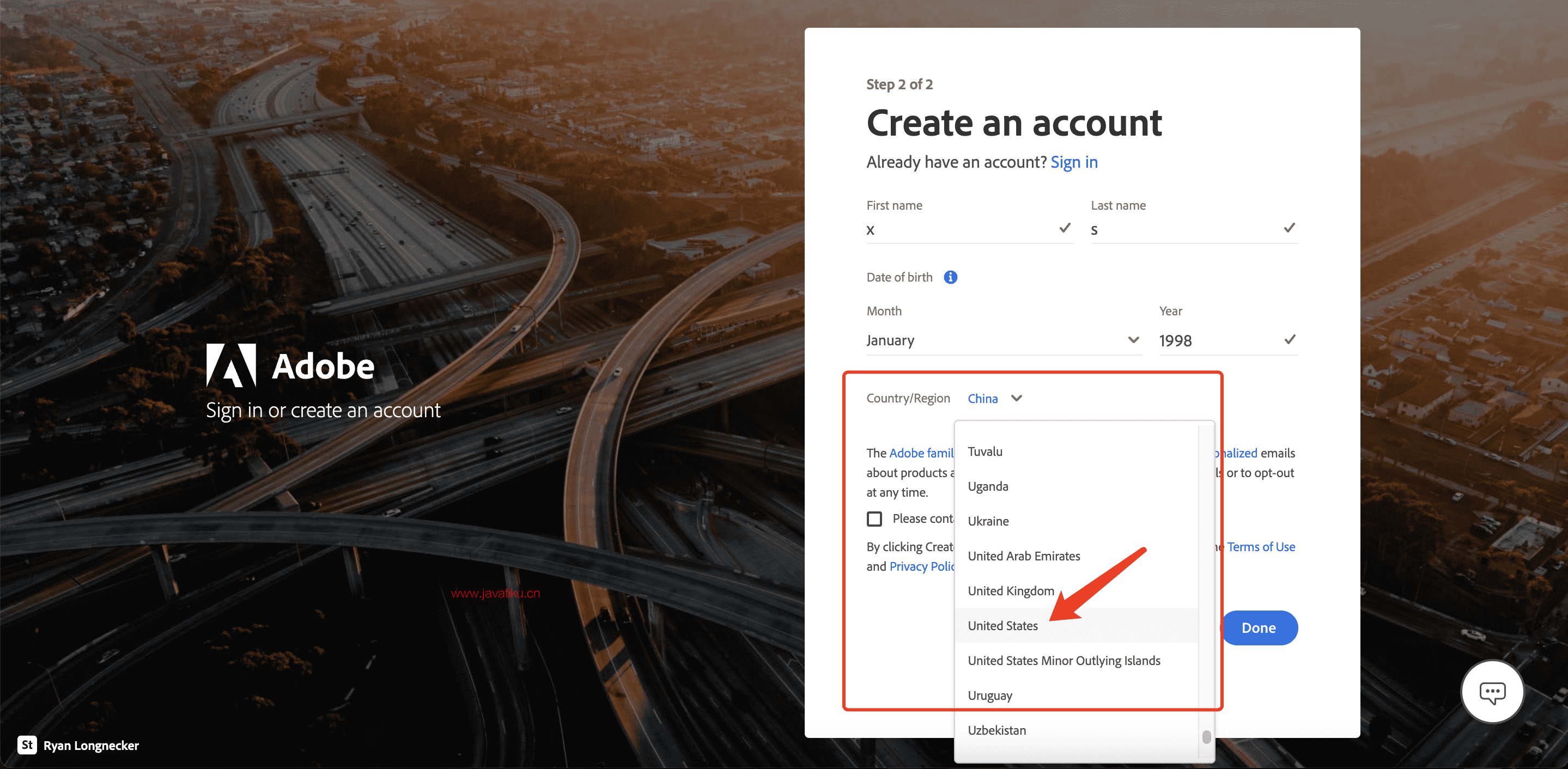This screenshot has height=769, width=1568.
Task: Tick the Please contact me checkbox
Action: pos(874,519)
